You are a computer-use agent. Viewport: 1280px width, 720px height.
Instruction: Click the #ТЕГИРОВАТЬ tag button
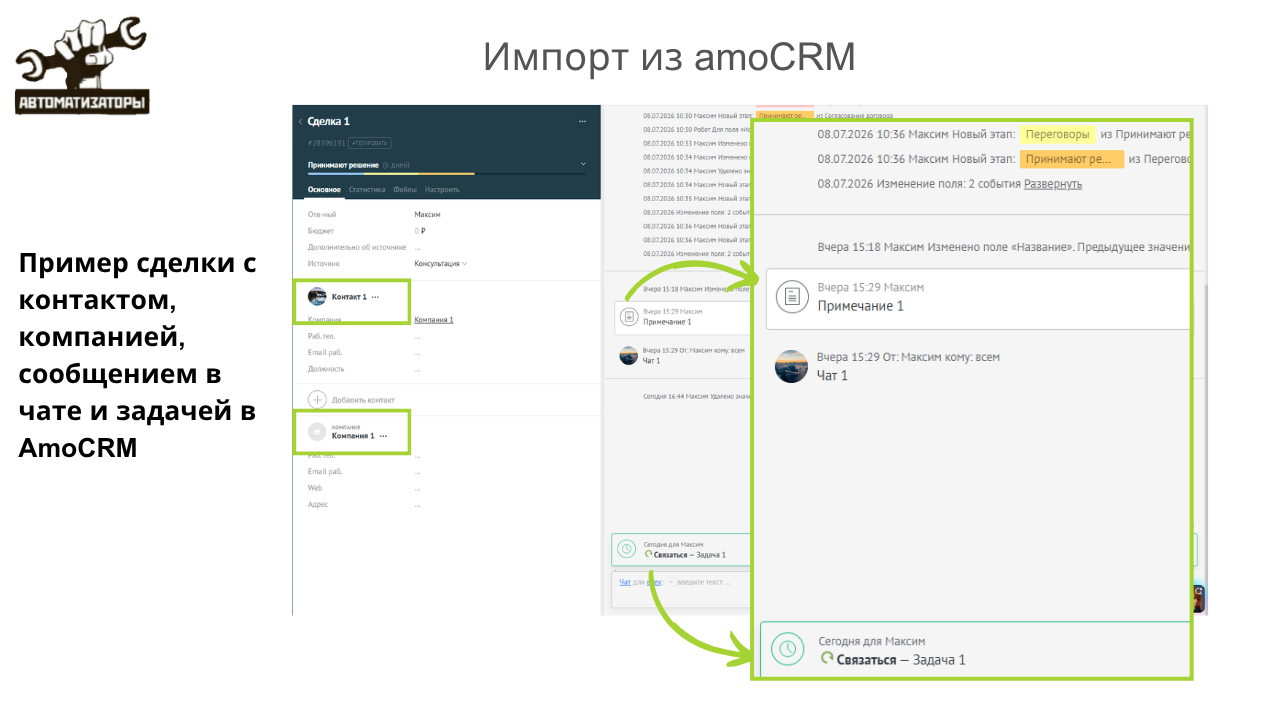click(x=370, y=143)
